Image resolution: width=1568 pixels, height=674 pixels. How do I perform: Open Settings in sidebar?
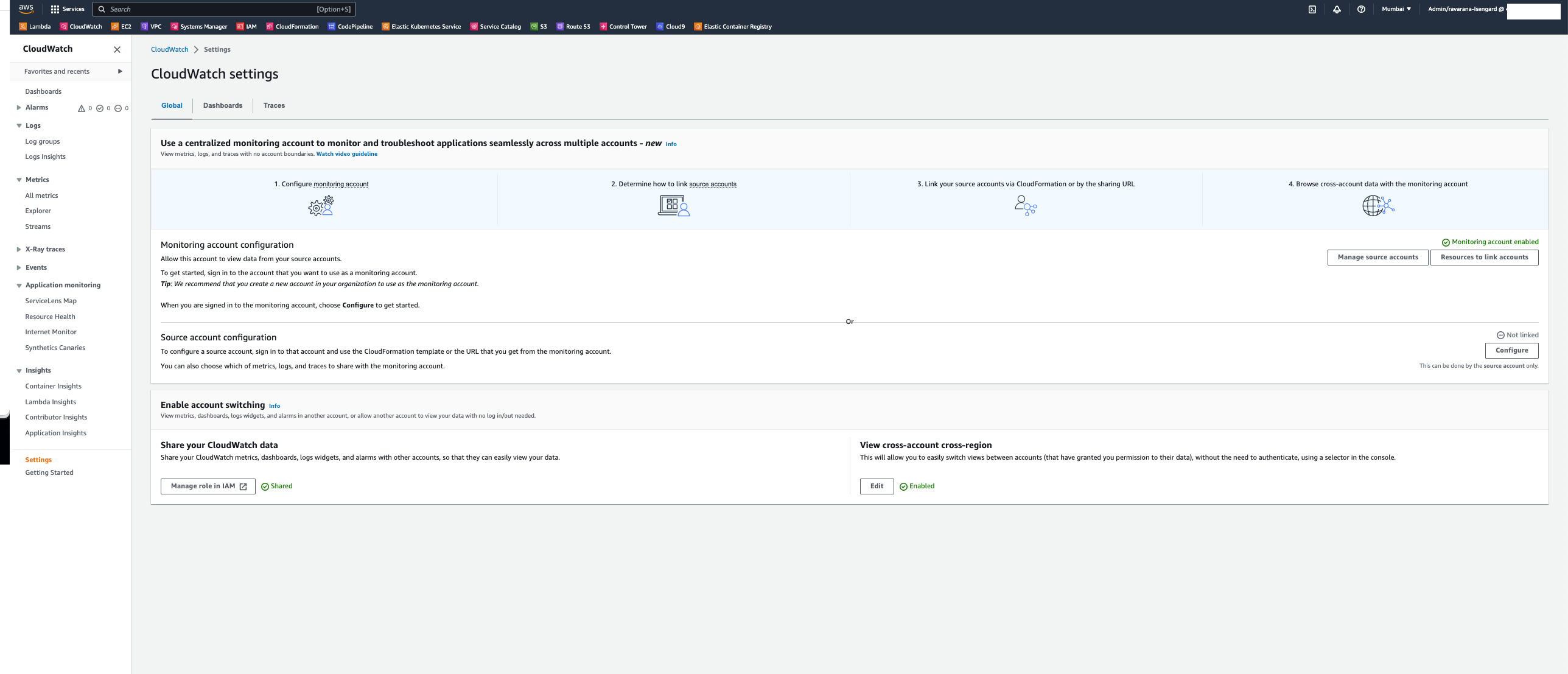tap(38, 460)
